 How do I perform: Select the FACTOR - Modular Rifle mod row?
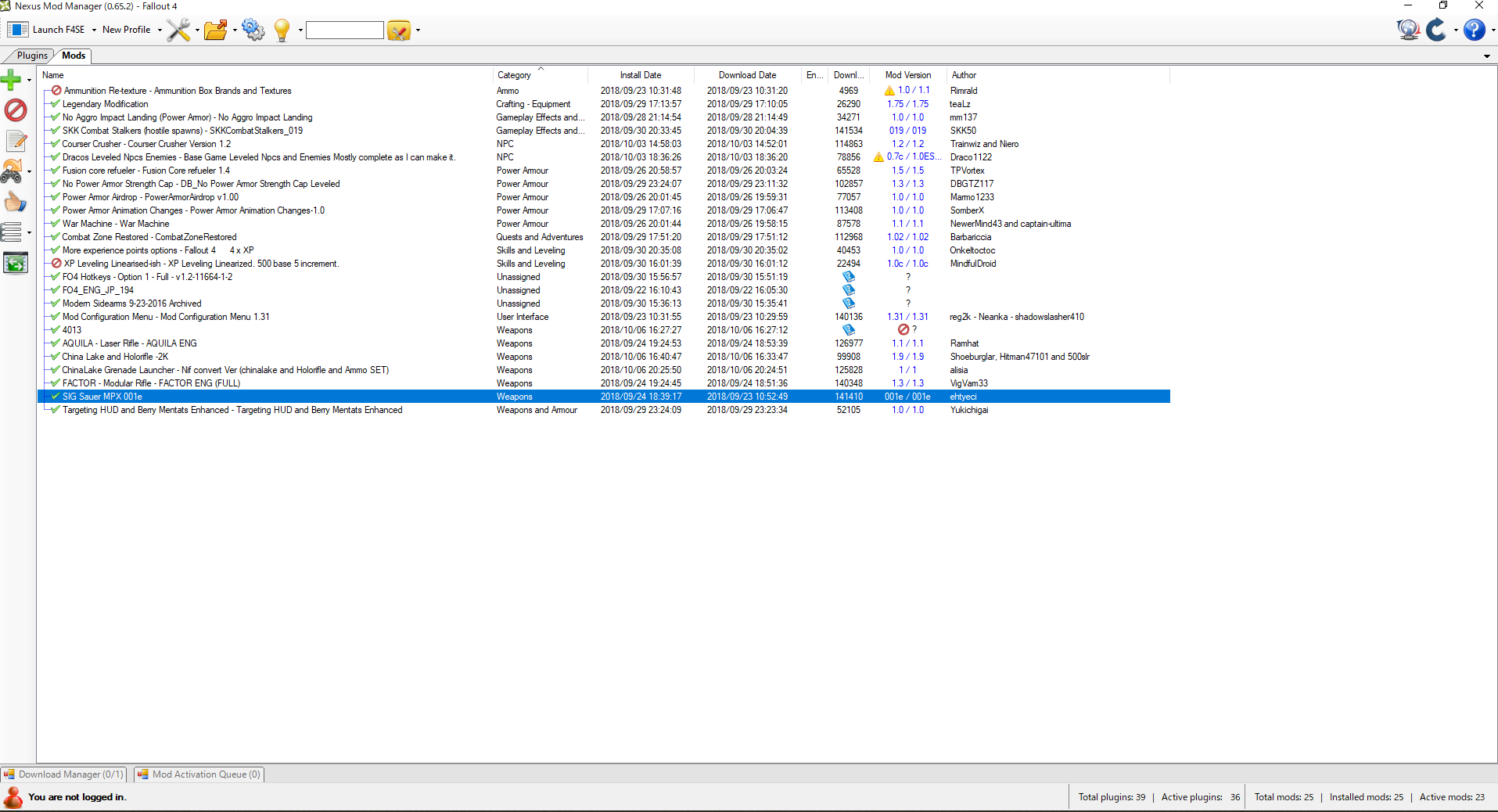click(x=604, y=383)
